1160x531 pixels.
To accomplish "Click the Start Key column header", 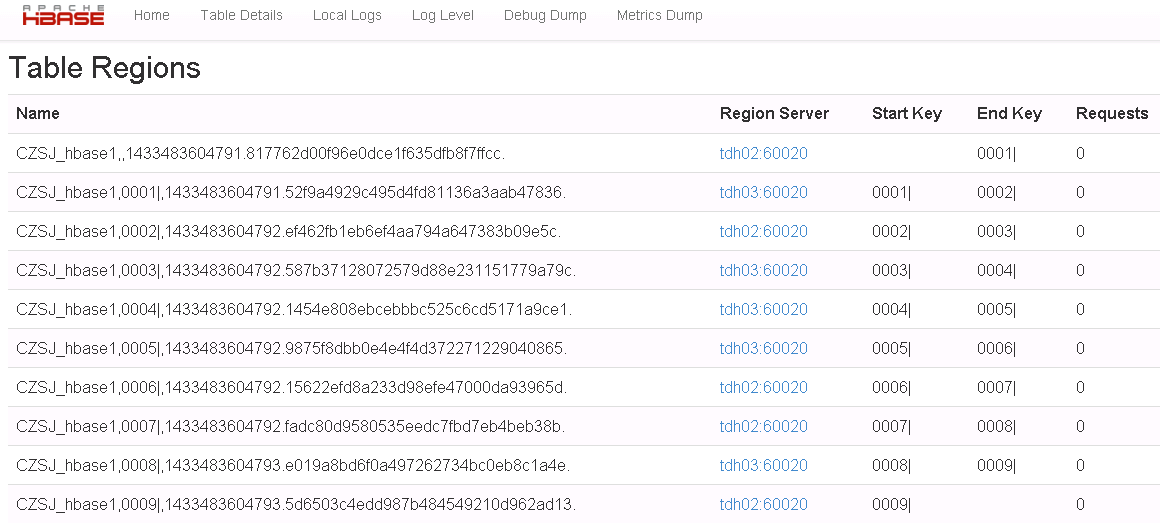I will (907, 113).
